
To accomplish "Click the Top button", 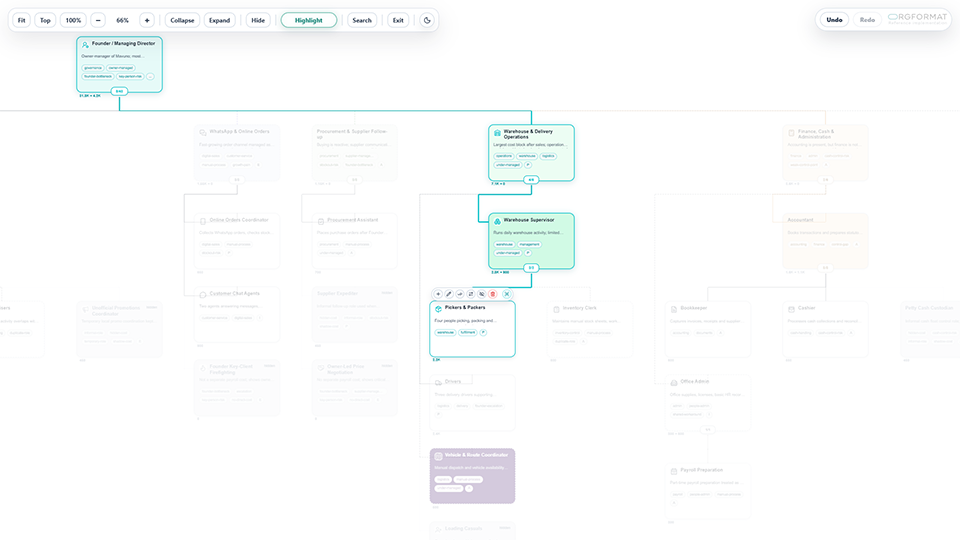I will tap(45, 20).
